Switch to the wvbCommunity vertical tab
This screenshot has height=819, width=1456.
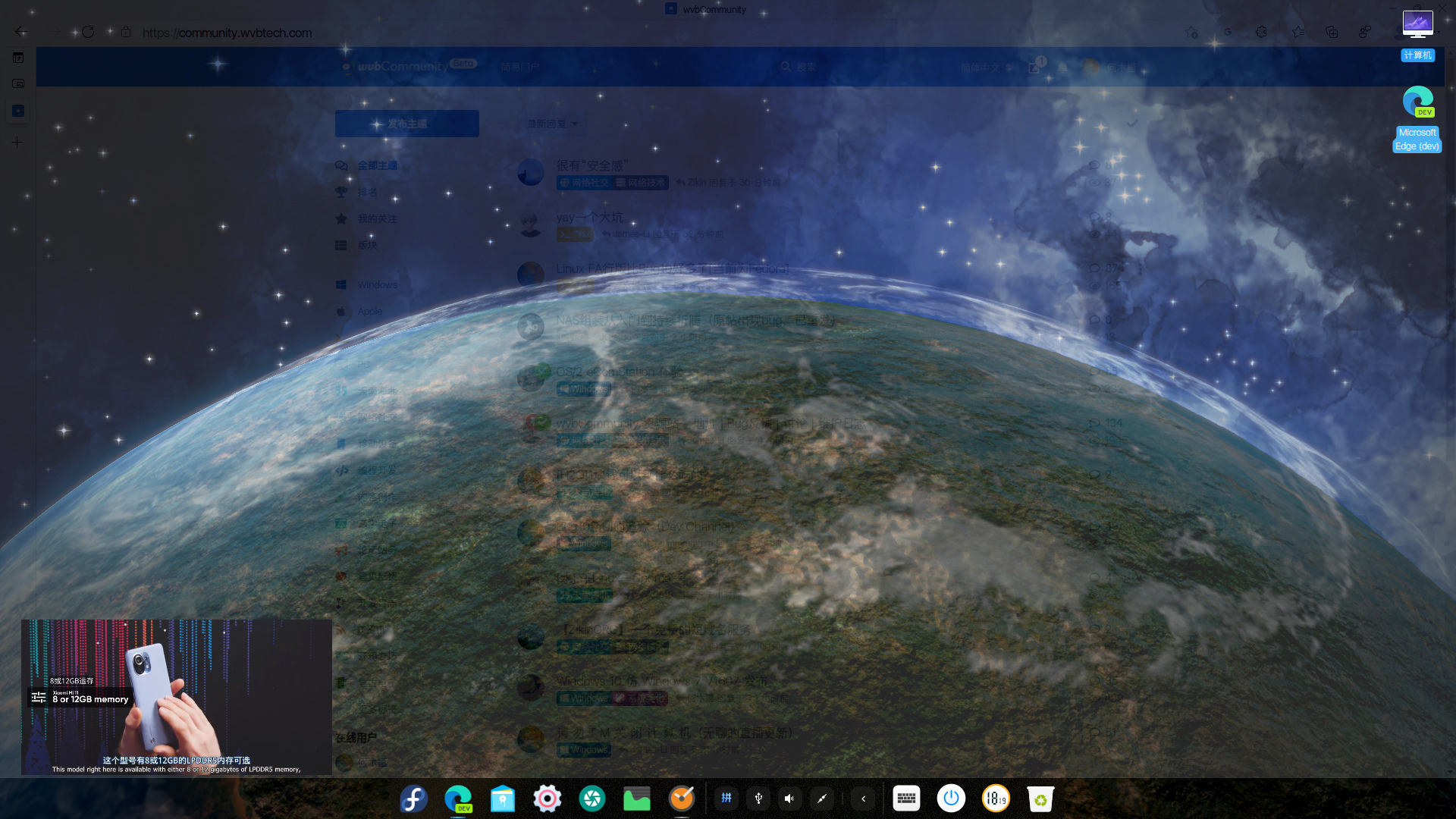click(18, 111)
